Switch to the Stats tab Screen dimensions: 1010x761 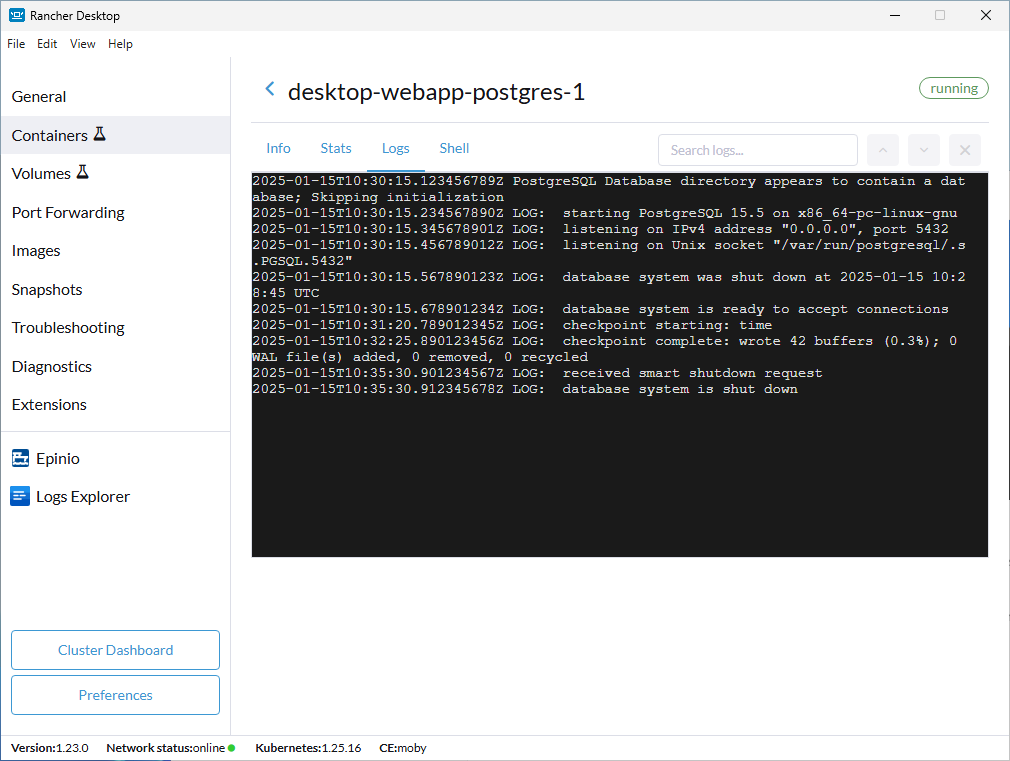pos(336,148)
